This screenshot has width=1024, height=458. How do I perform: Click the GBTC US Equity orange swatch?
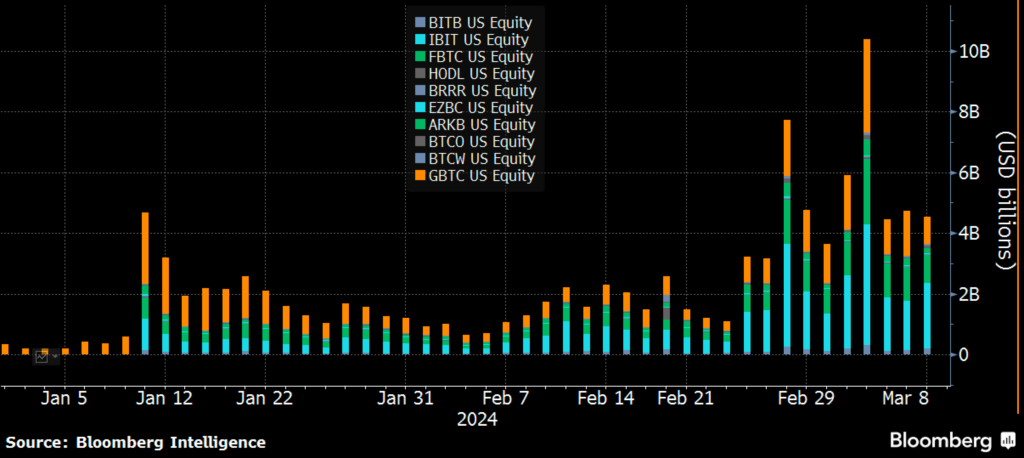point(419,176)
